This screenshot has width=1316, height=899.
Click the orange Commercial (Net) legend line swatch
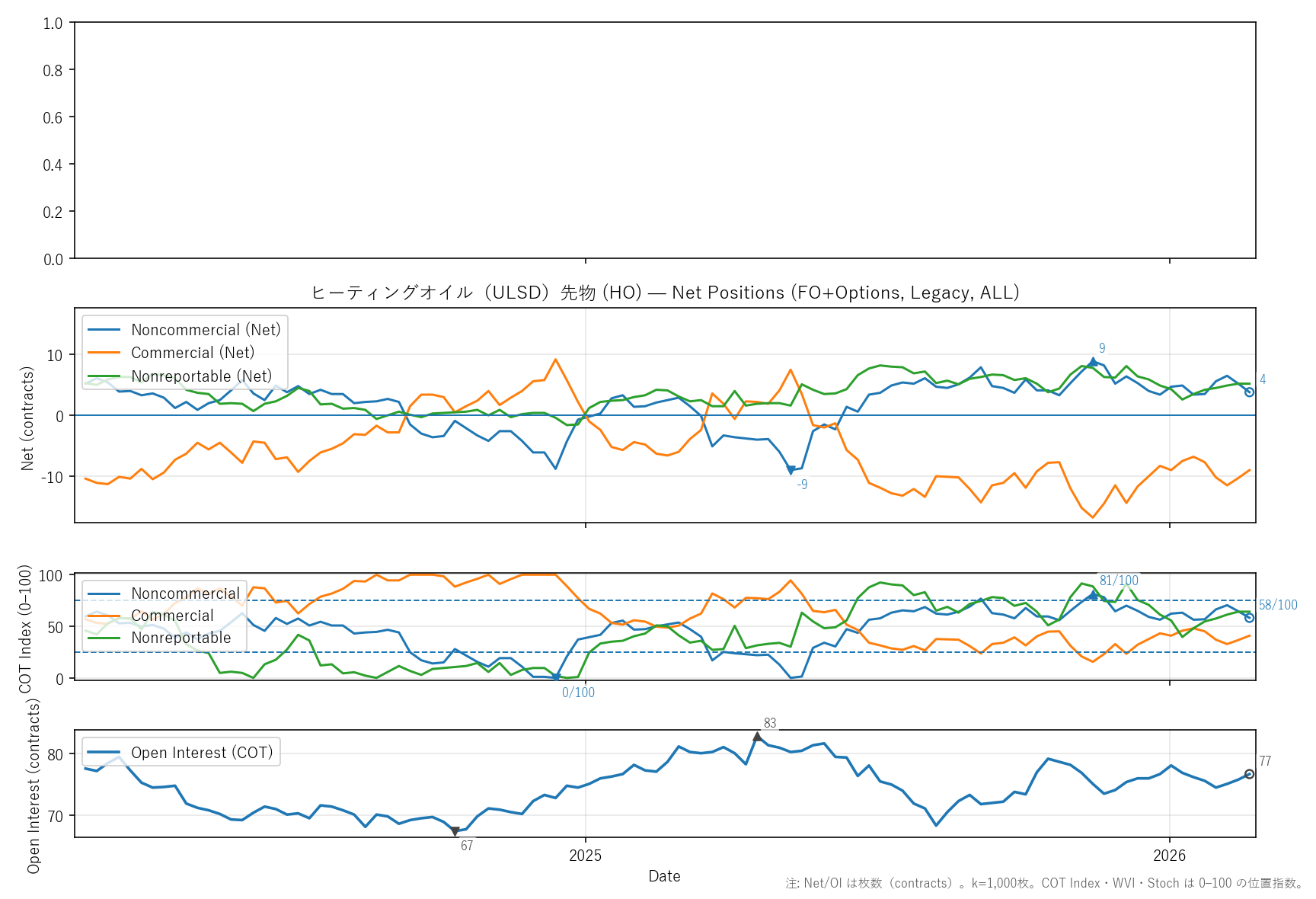(x=104, y=353)
